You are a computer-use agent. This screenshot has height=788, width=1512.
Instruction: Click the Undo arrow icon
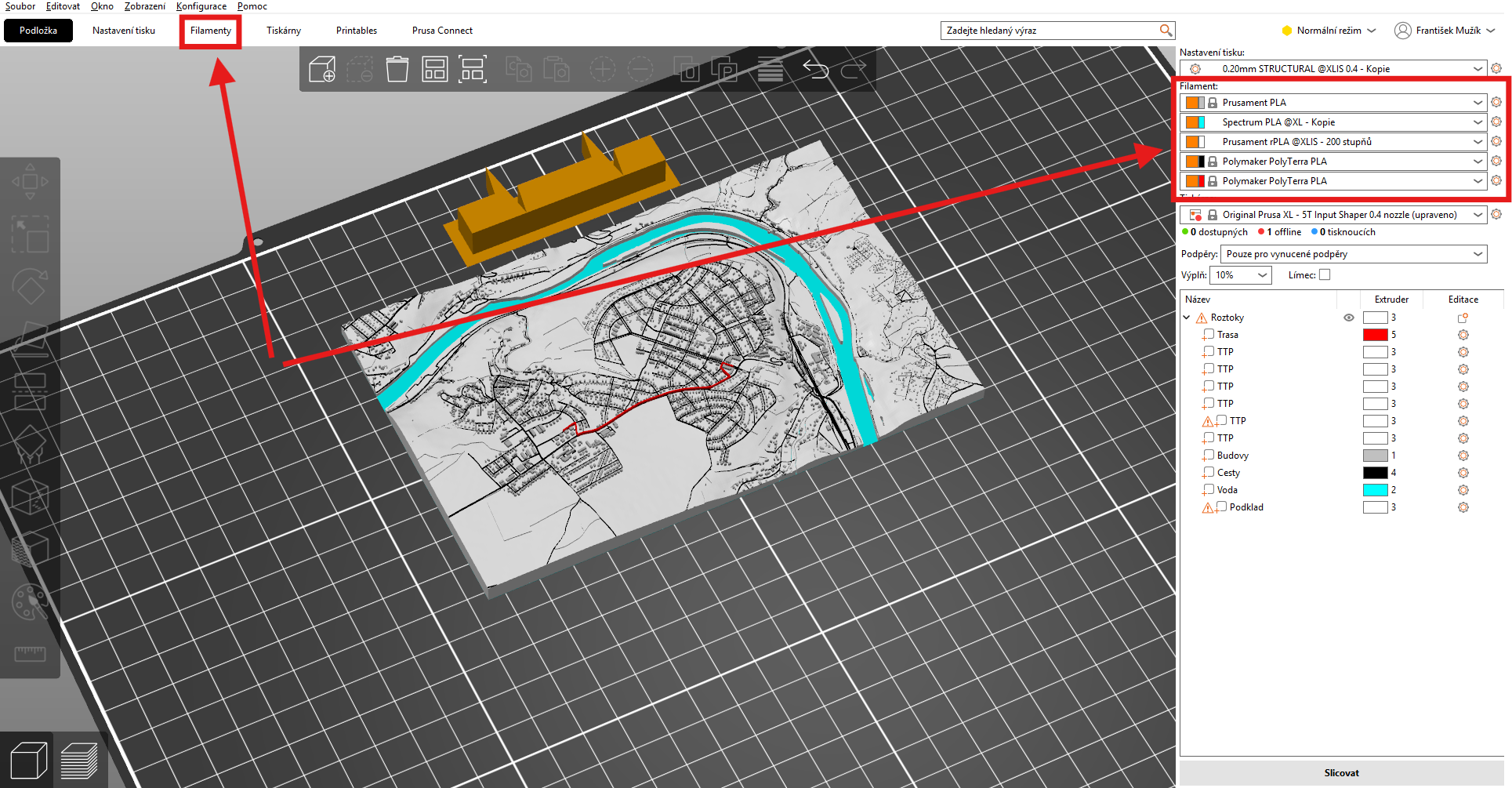point(815,69)
